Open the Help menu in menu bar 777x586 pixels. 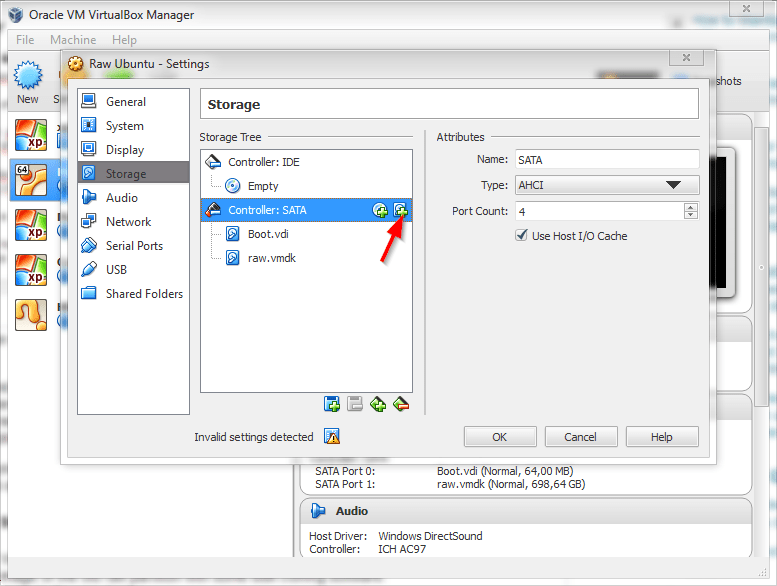click(x=124, y=40)
